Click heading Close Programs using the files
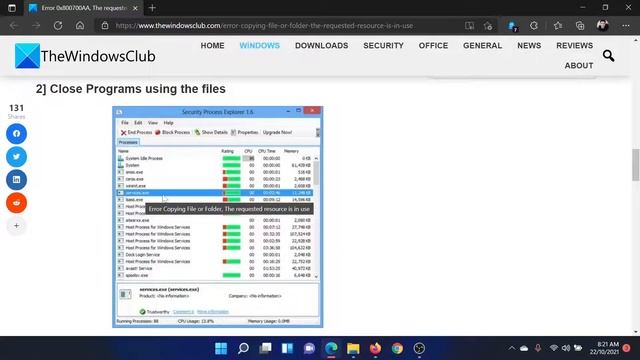640x360 pixels. point(131,89)
